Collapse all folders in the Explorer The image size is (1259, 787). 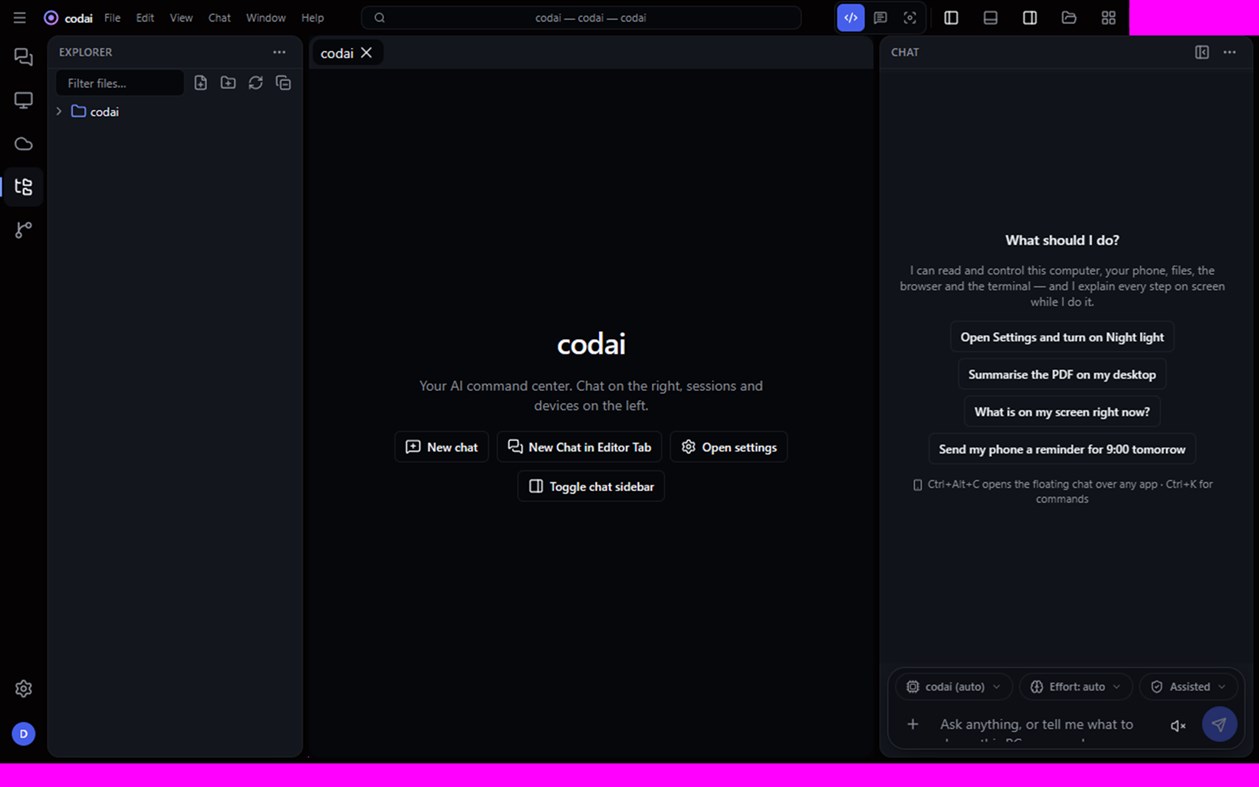(x=283, y=83)
